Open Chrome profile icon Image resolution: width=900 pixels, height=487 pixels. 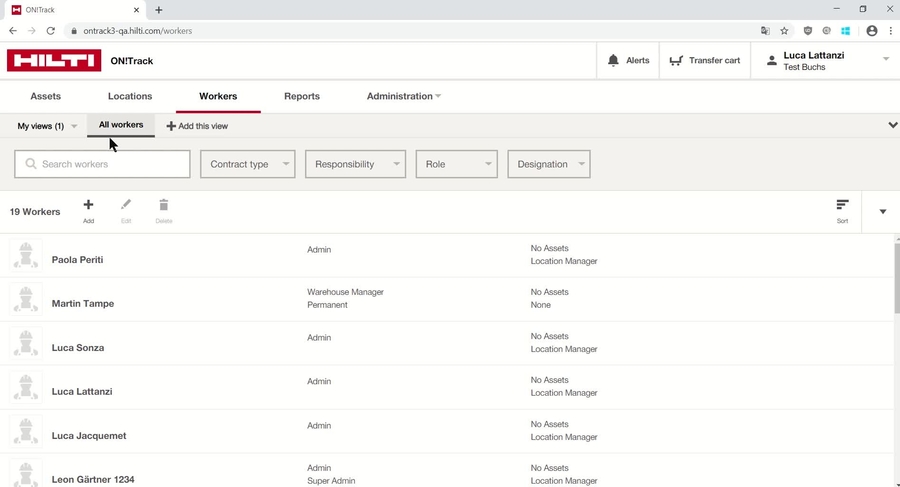coord(872,31)
